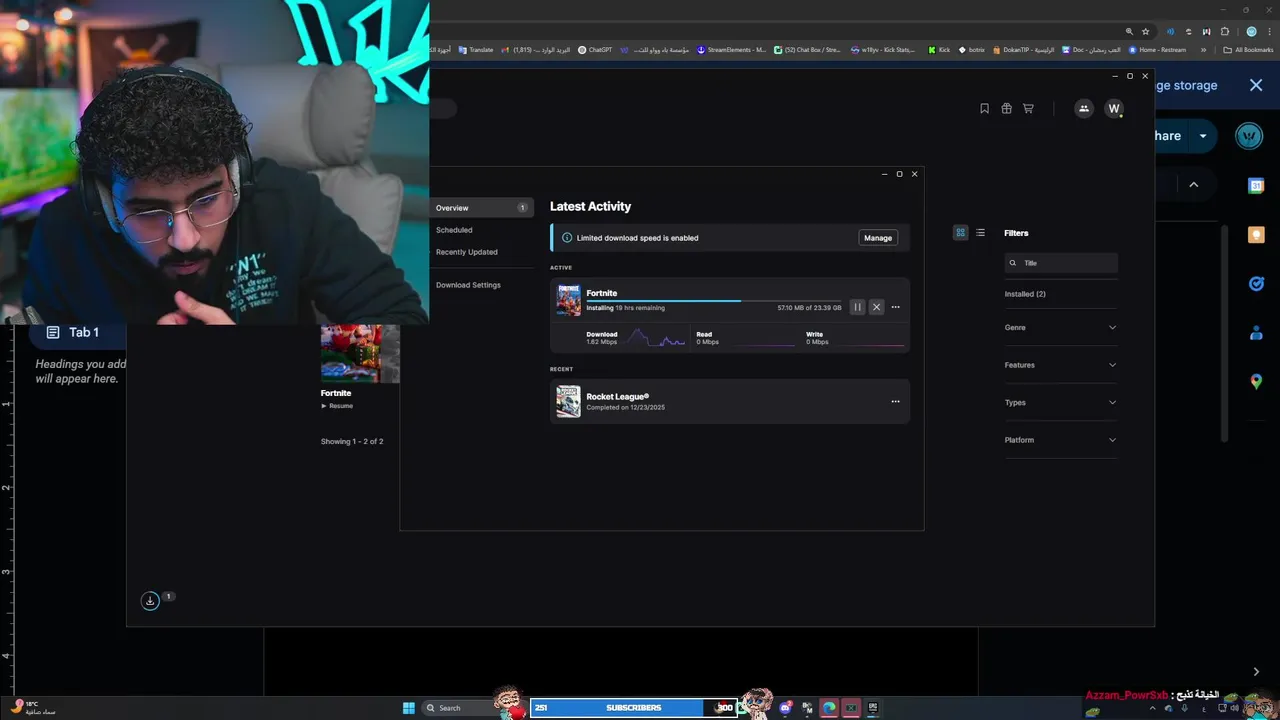The image size is (1280, 720).
Task: Open the Share dropdown arrow
Action: [x=1203, y=136]
